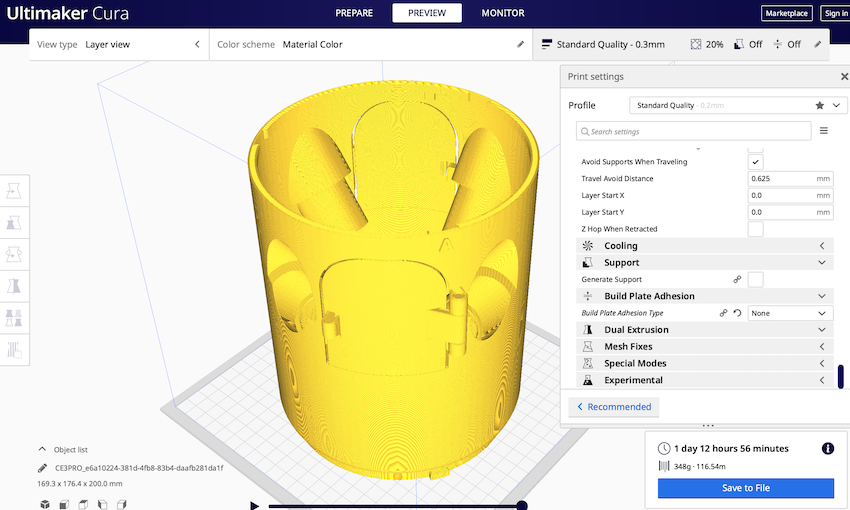
Task: Switch to left side view camera icon
Action: pyautogui.click(x=102, y=505)
